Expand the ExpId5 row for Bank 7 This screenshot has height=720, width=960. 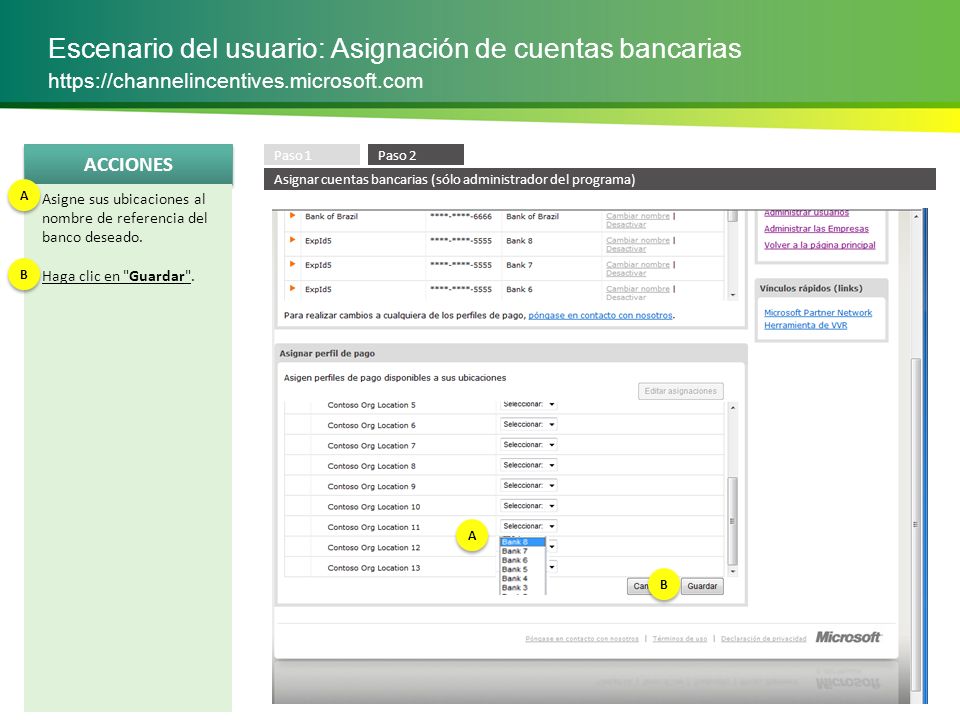pyautogui.click(x=293, y=264)
